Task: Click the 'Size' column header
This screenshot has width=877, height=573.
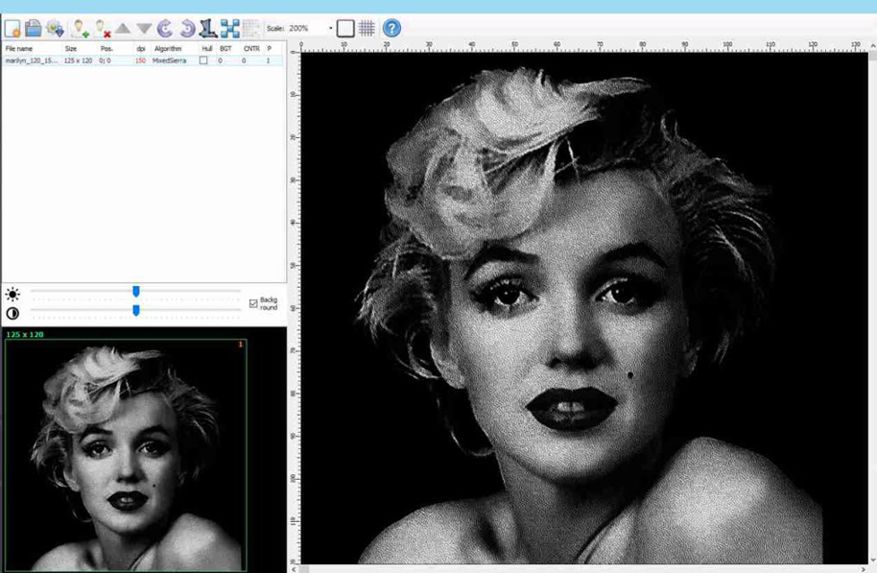Action: click(70, 49)
